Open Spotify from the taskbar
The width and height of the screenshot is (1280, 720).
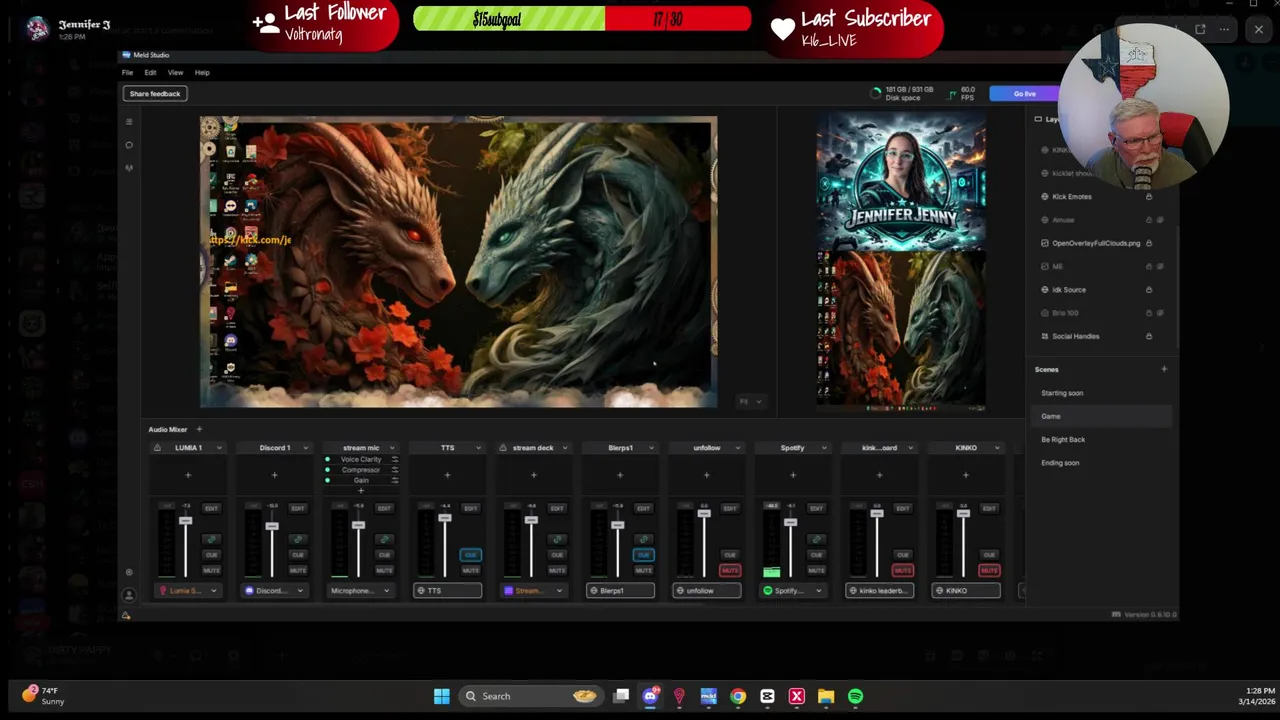(855, 696)
